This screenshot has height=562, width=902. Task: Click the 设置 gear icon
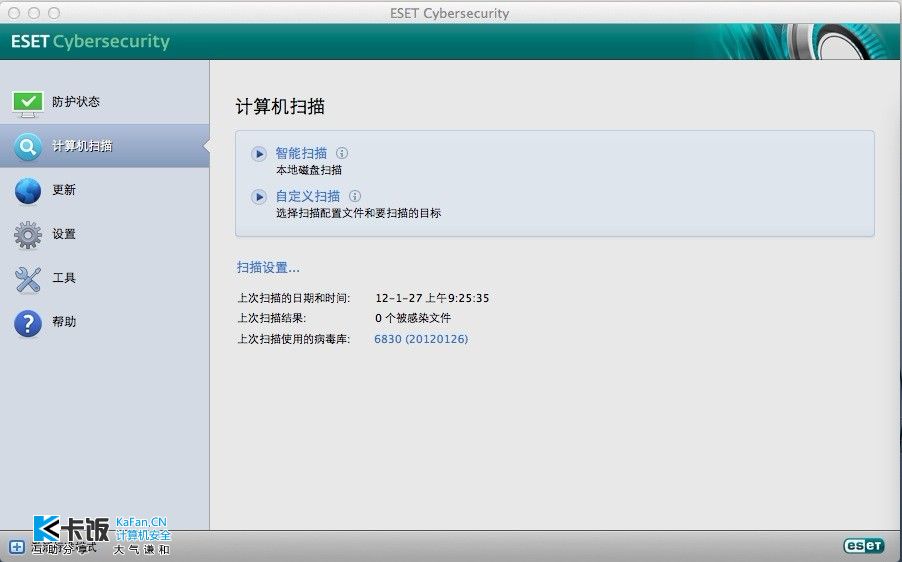point(28,235)
